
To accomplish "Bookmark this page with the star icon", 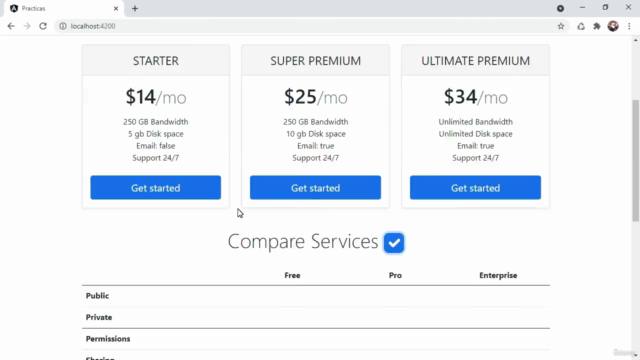I will point(561,26).
